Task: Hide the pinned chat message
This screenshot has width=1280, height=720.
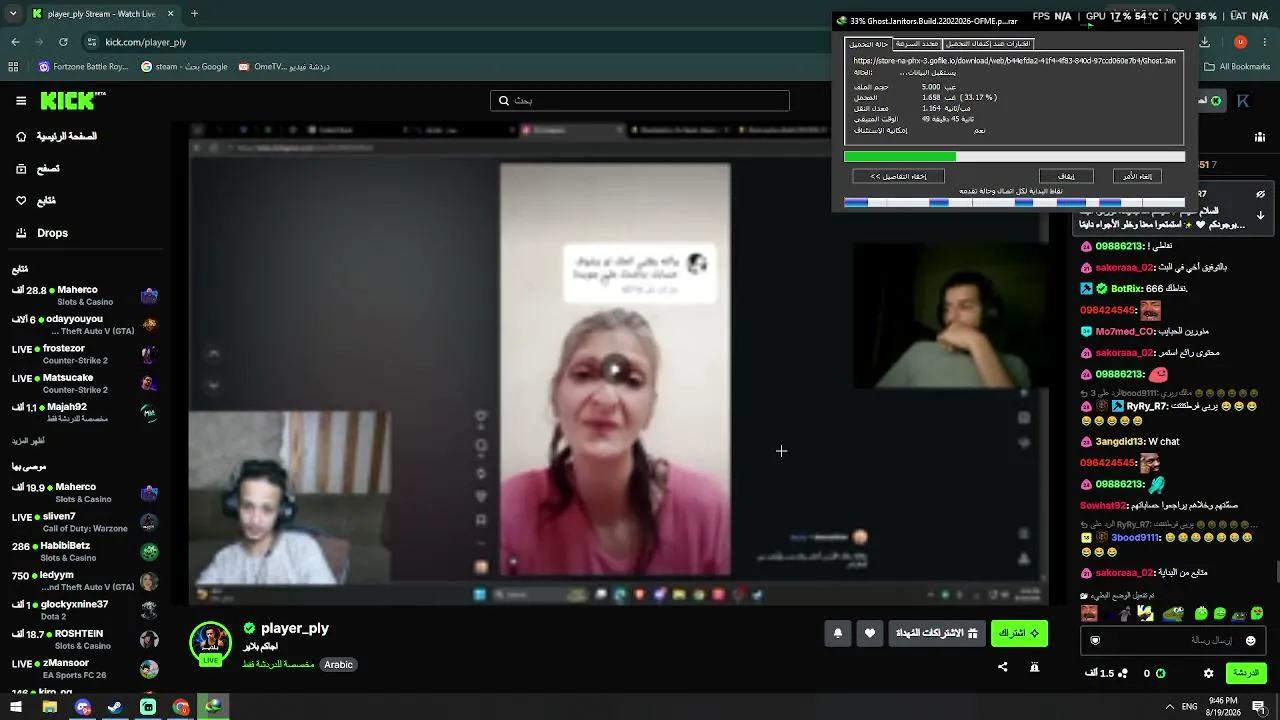Action: coord(1260,194)
